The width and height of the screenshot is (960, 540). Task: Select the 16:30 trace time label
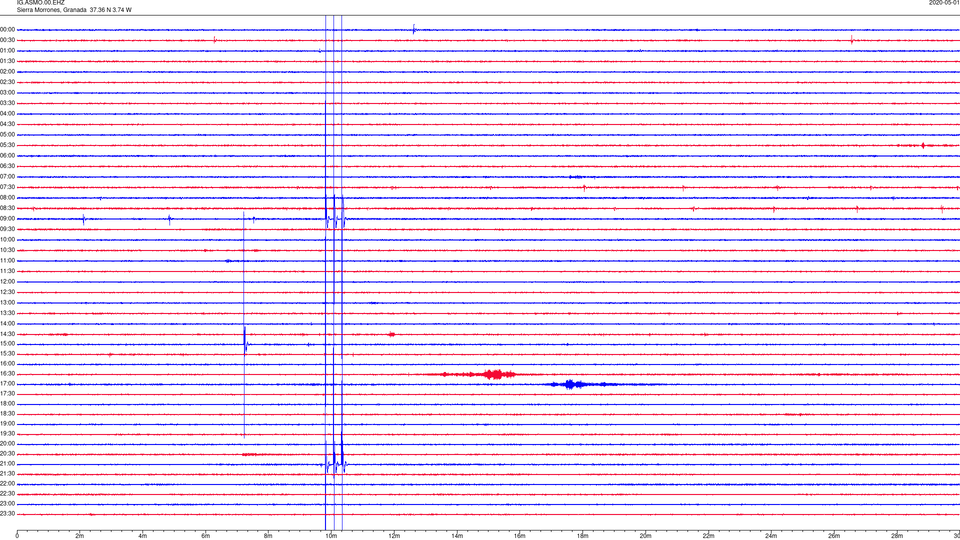coord(8,373)
